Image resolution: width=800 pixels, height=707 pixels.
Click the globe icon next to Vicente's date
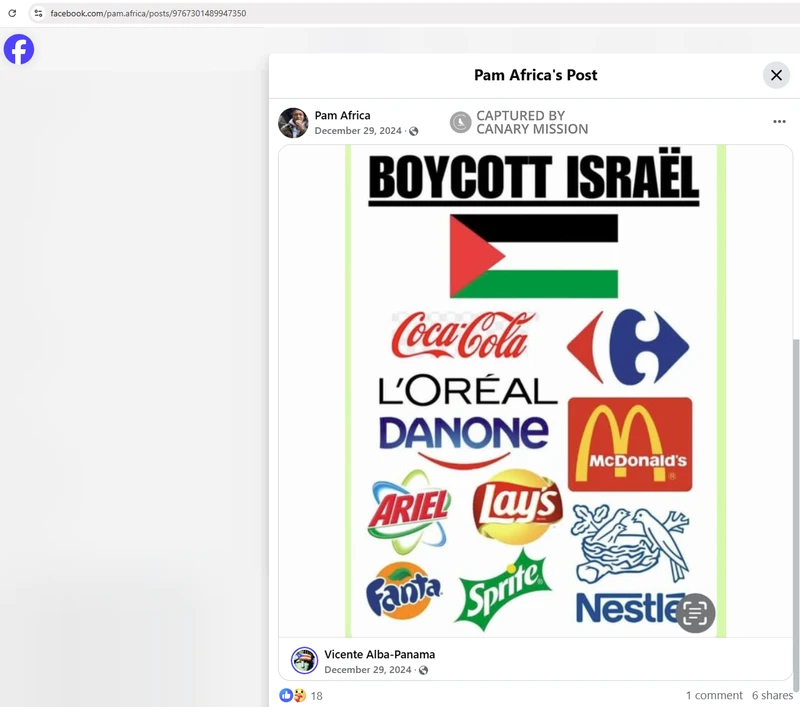click(x=423, y=670)
